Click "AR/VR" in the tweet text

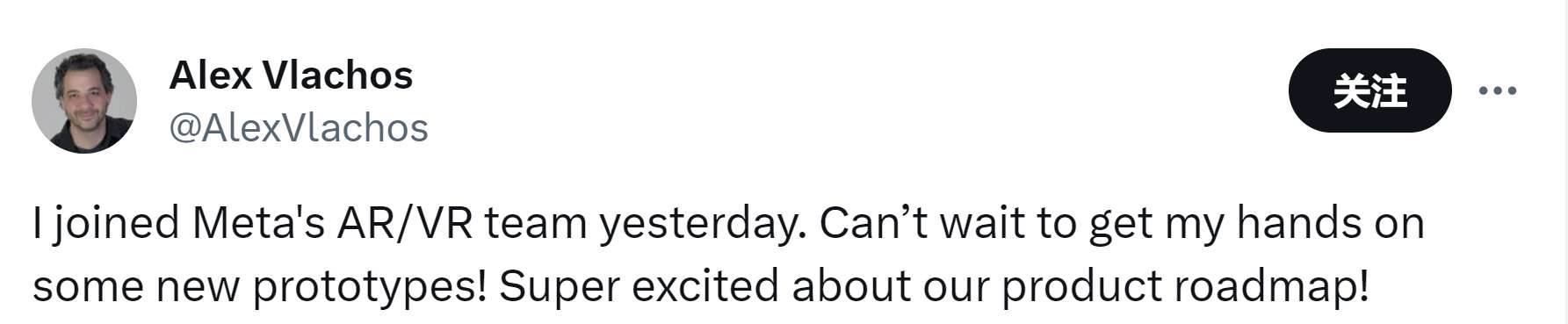pos(405,223)
